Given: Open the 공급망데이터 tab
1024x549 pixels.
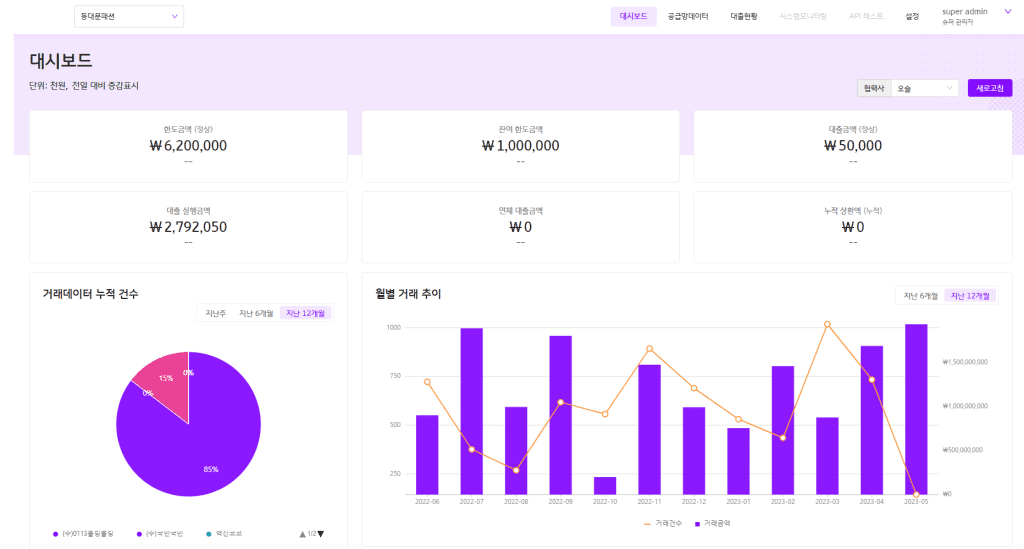Looking at the screenshot, I should pyautogui.click(x=688, y=16).
